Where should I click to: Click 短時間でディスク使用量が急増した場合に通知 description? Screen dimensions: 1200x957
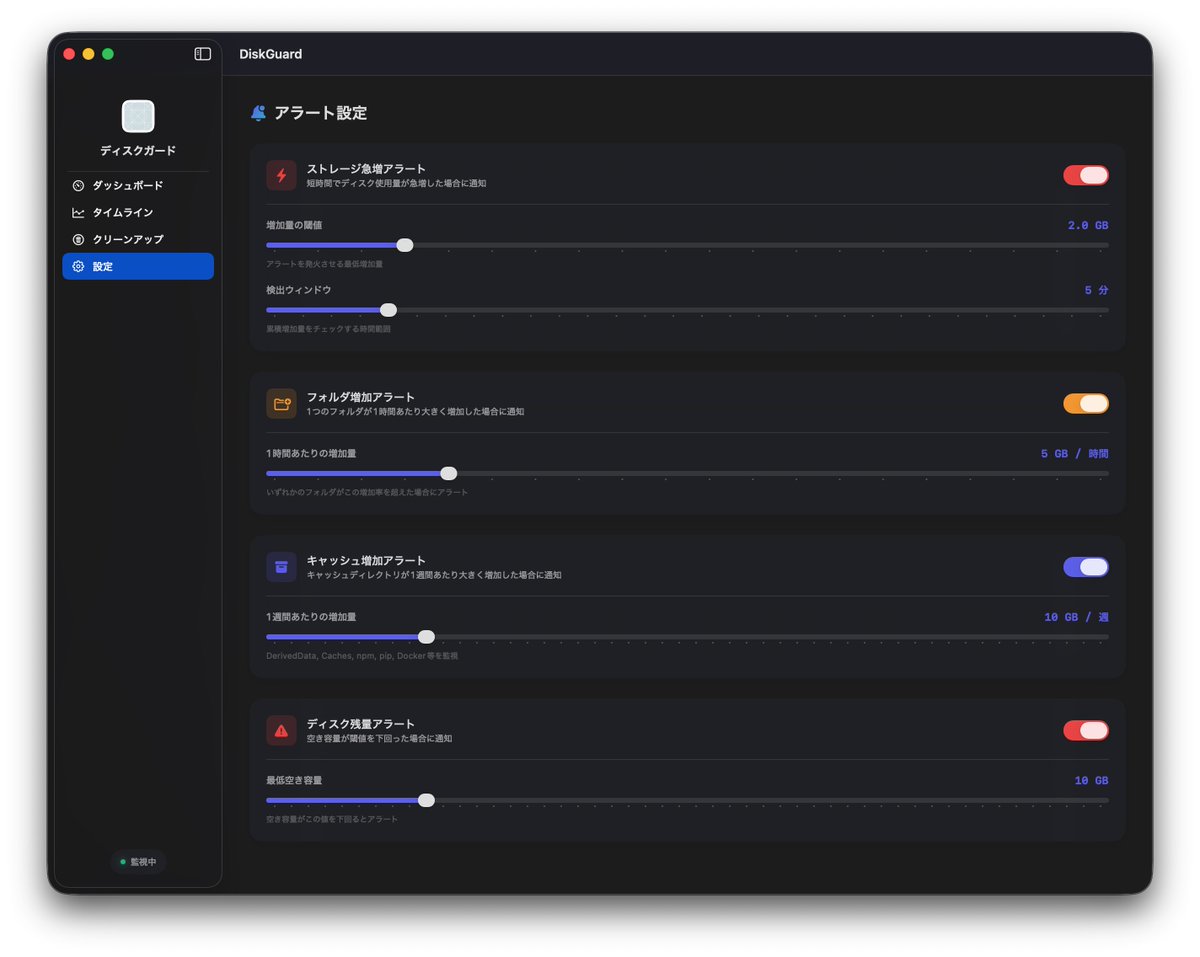[x=396, y=184]
